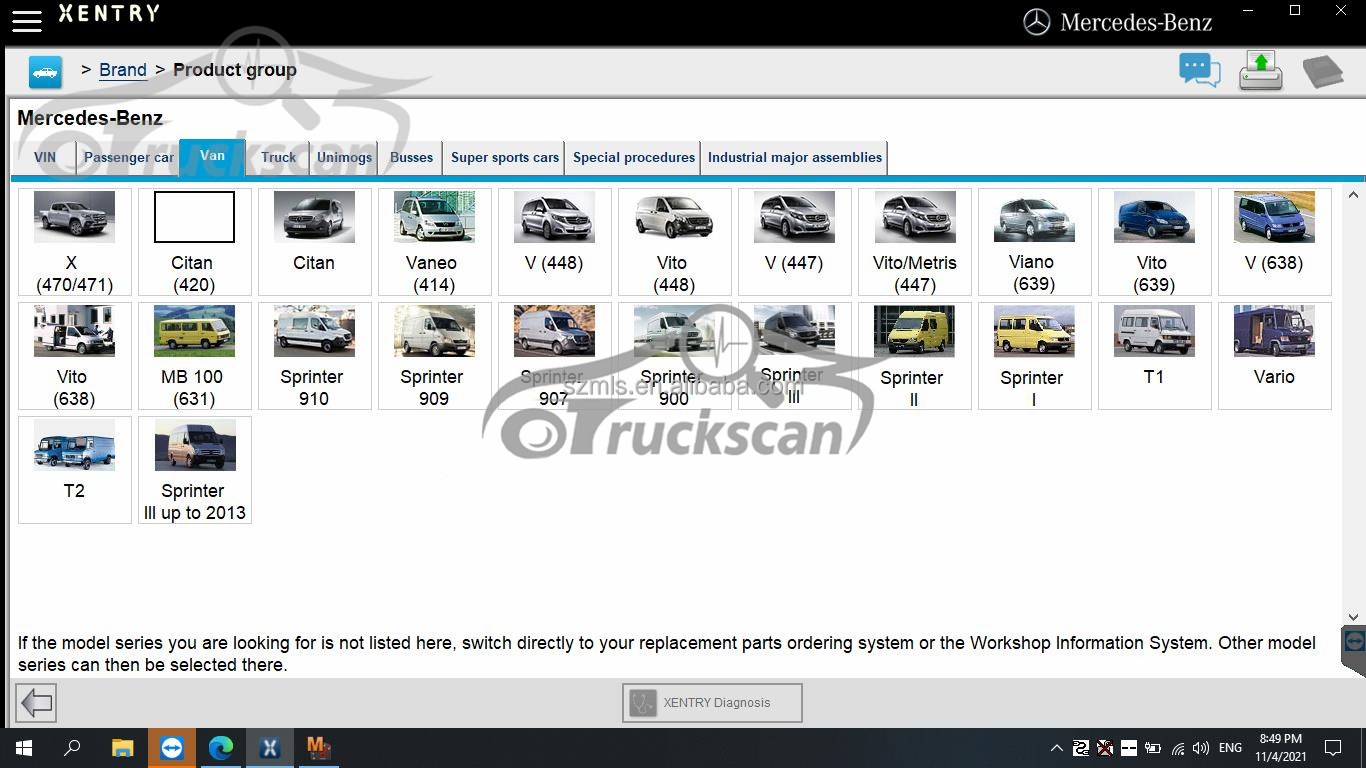Open the 8:49 PM clock calendar
Screen dimensions: 1366x768
pos(1281,748)
